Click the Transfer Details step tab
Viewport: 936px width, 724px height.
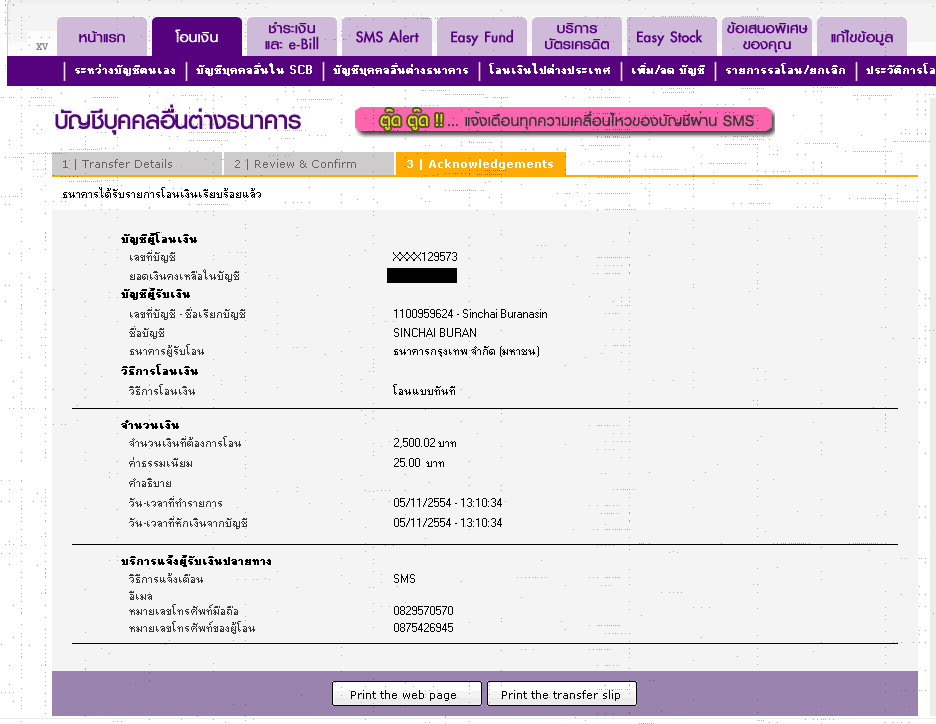coord(136,164)
